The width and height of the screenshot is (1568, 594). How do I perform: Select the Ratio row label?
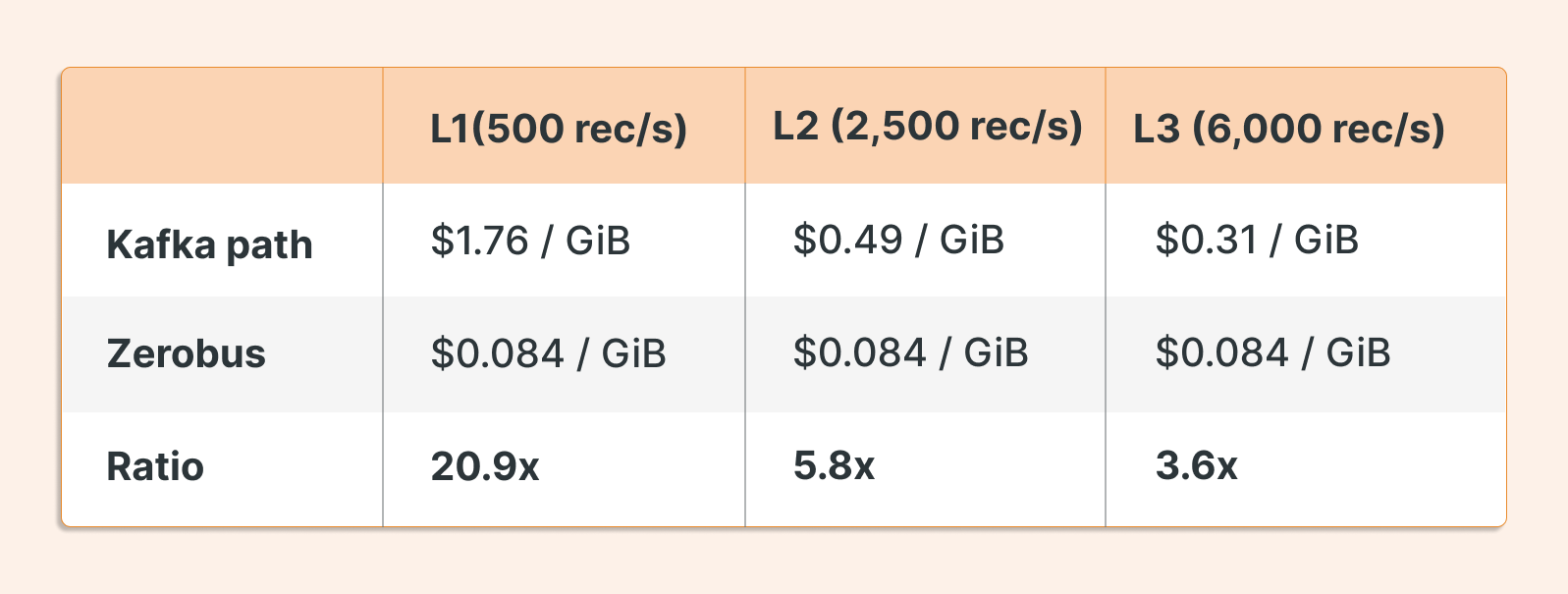tap(155, 466)
